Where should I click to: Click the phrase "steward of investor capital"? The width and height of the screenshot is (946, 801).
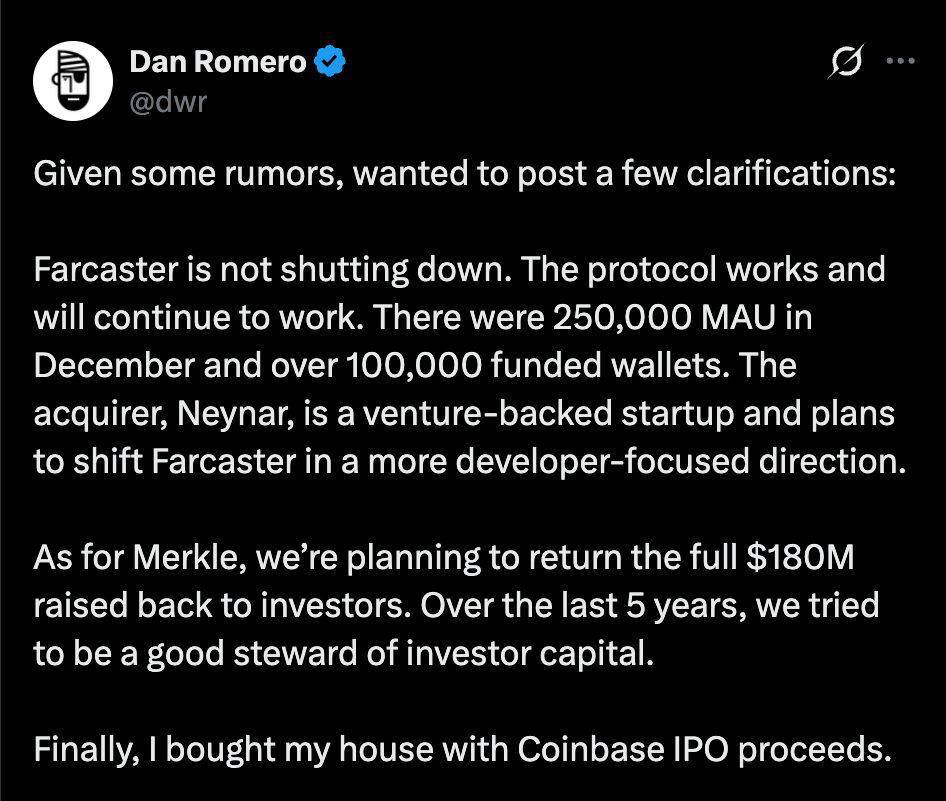(x=476, y=654)
